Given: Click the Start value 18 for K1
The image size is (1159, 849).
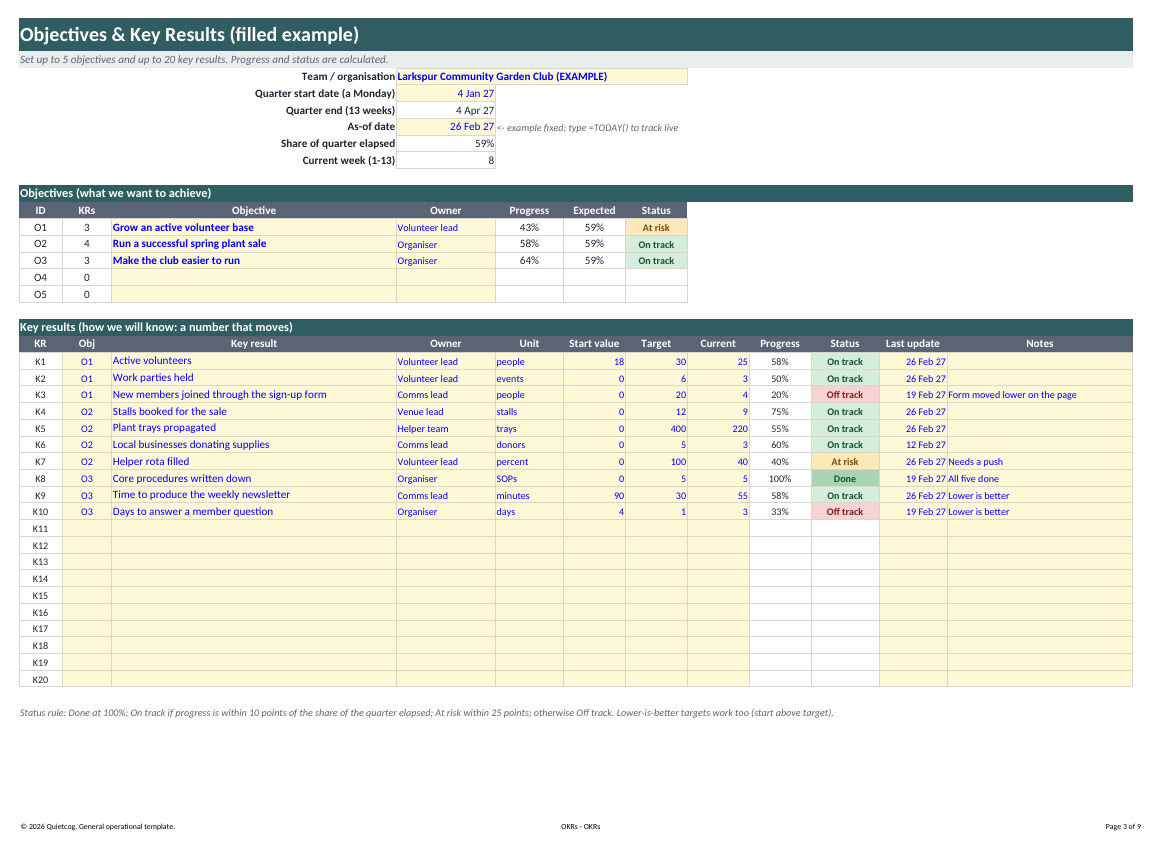Looking at the screenshot, I should [x=594, y=361].
